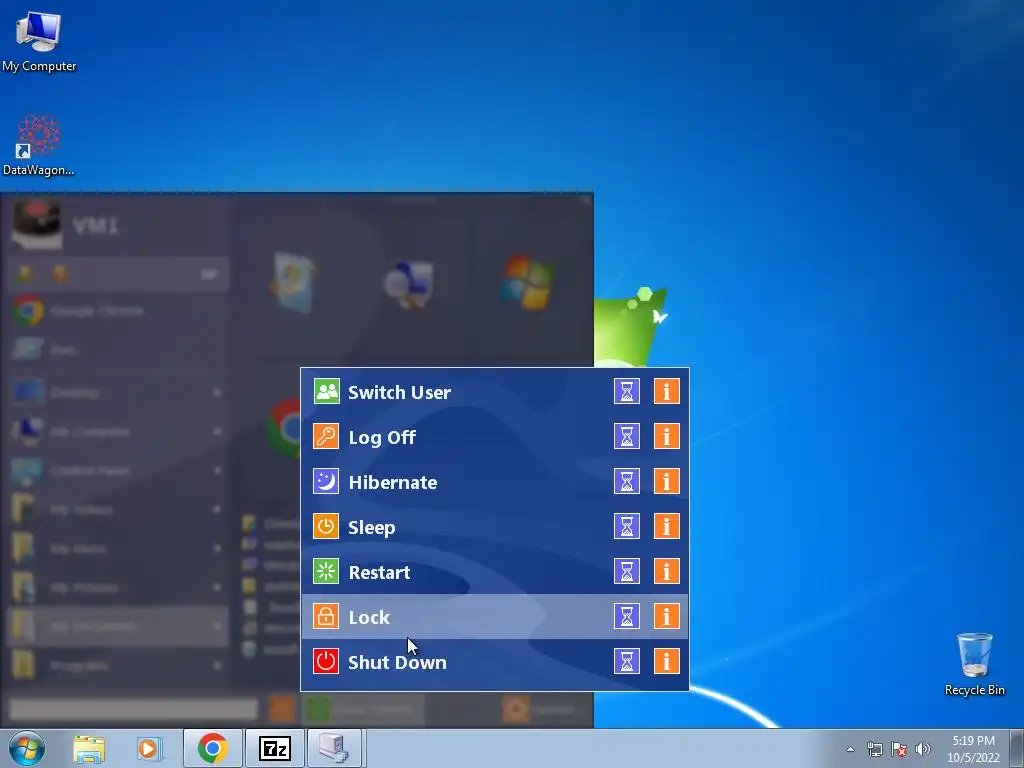Choose Log Off from the power menu

(494, 436)
